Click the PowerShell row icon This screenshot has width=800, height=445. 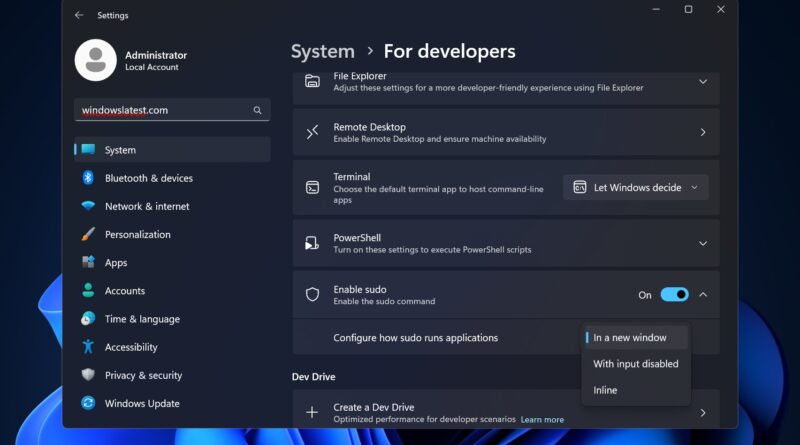tap(312, 243)
